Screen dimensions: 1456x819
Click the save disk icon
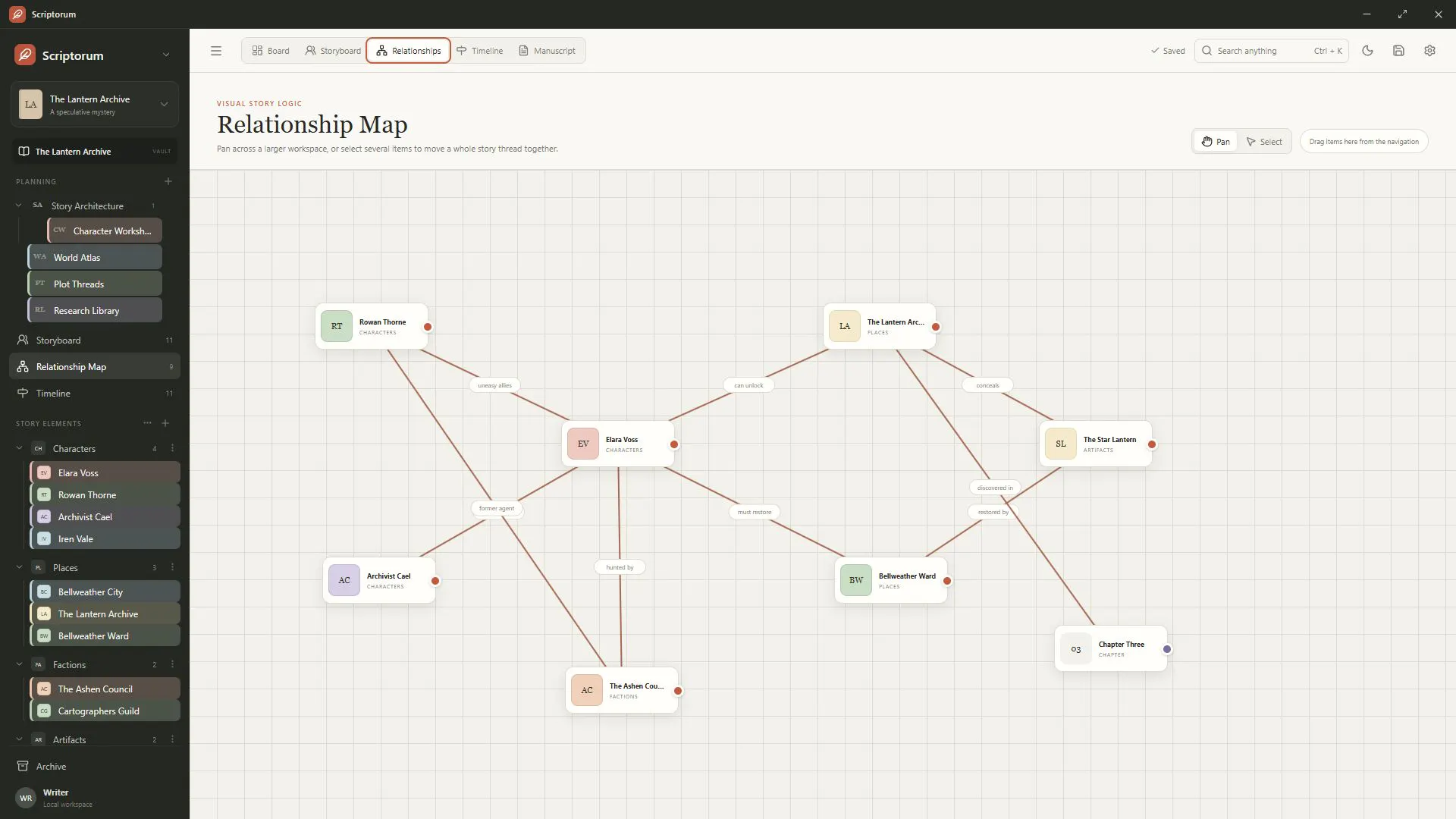(x=1398, y=51)
